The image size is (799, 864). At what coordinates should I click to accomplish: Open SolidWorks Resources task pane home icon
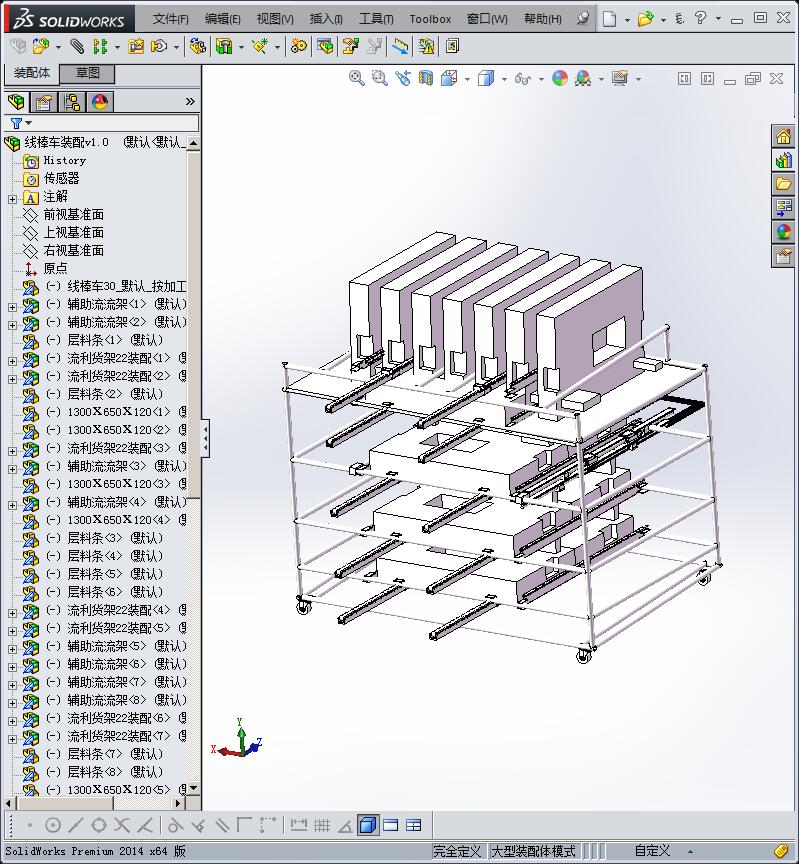pyautogui.click(x=784, y=136)
